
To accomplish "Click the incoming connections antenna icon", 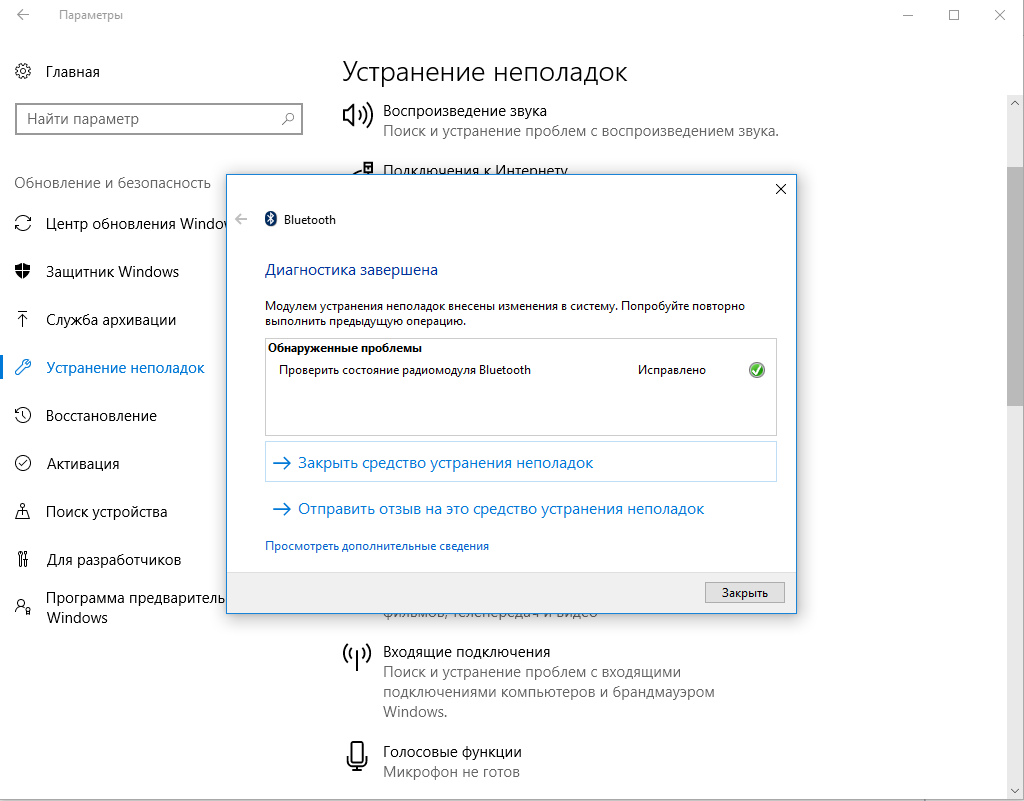I will [357, 657].
